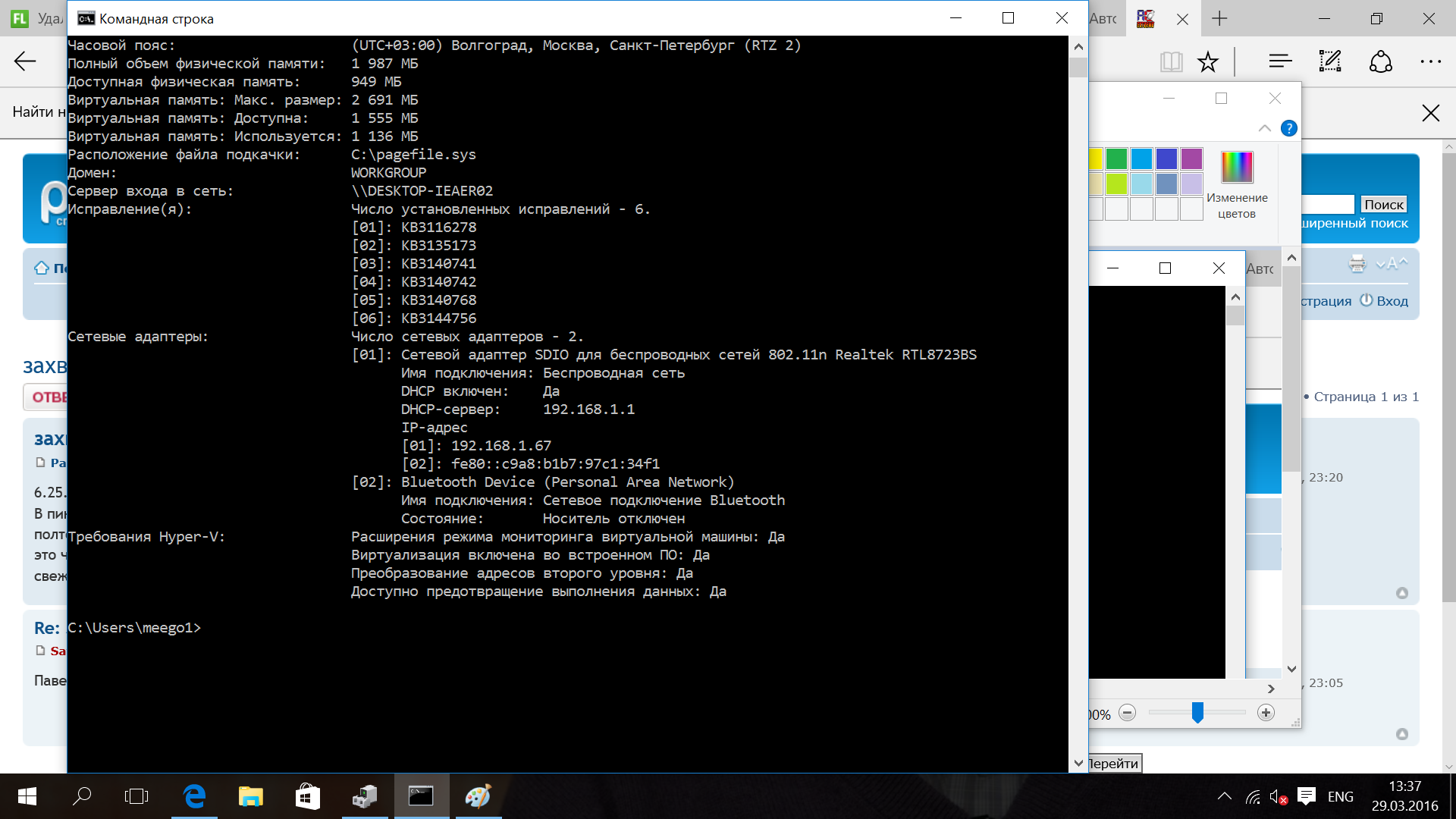Click the forum print version icon

click(1357, 264)
